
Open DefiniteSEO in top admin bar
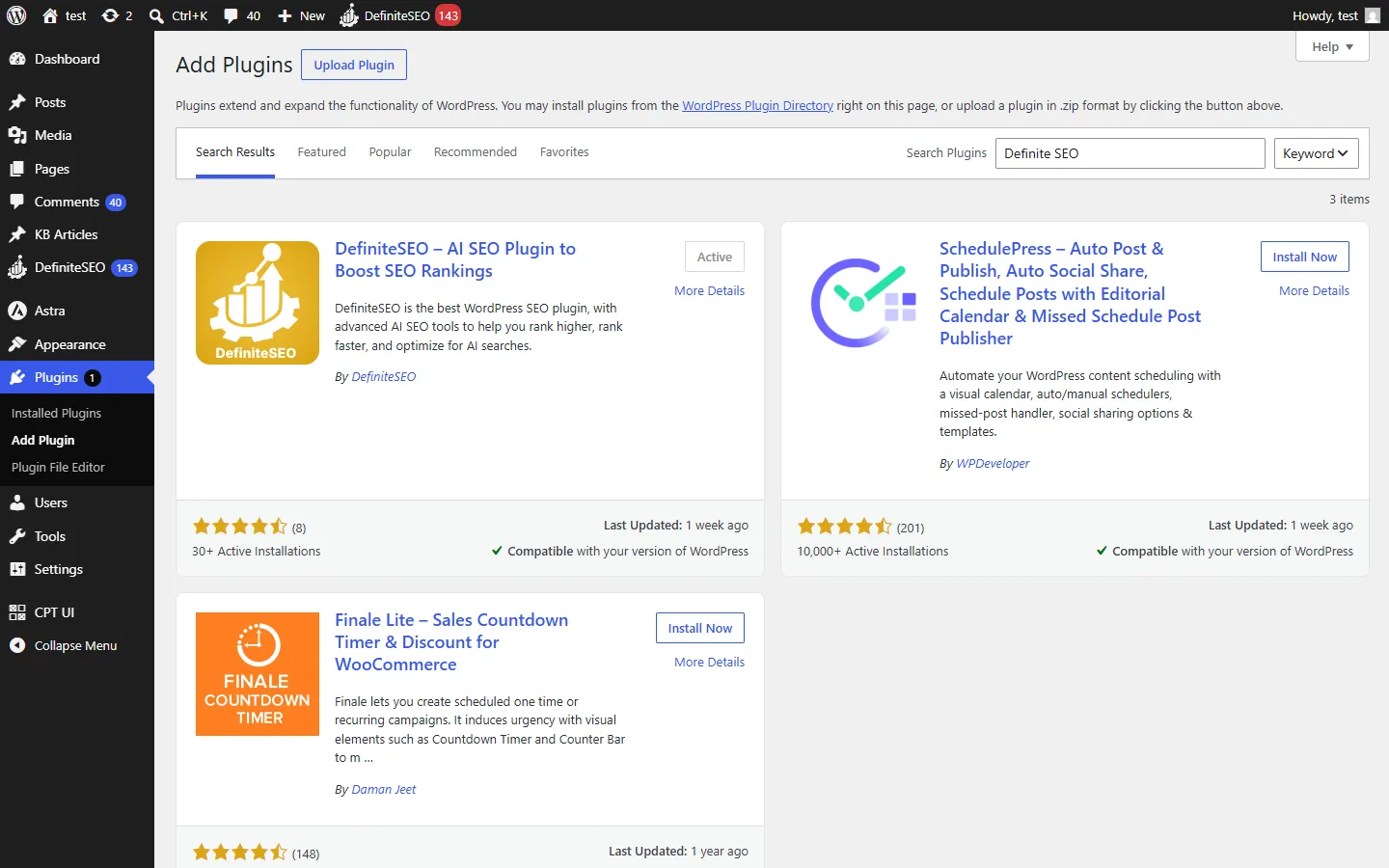click(x=399, y=15)
